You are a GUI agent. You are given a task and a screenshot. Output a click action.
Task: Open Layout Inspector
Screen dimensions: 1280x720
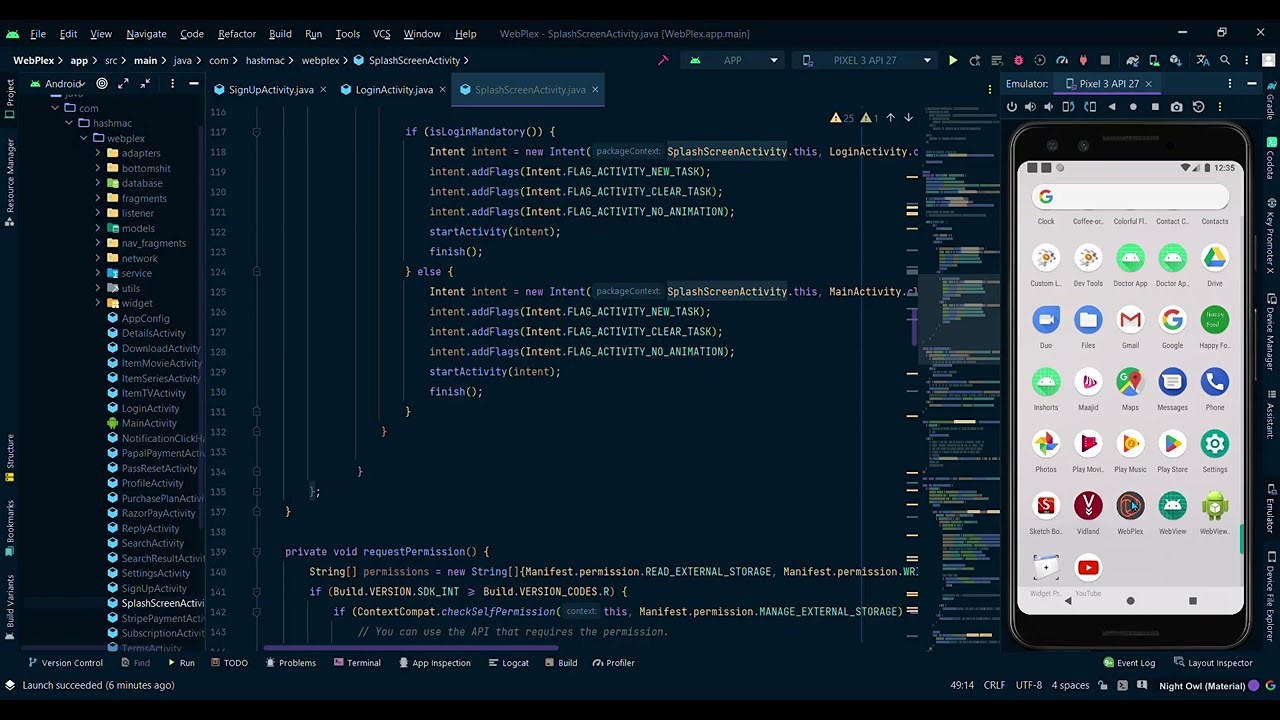coord(1212,663)
